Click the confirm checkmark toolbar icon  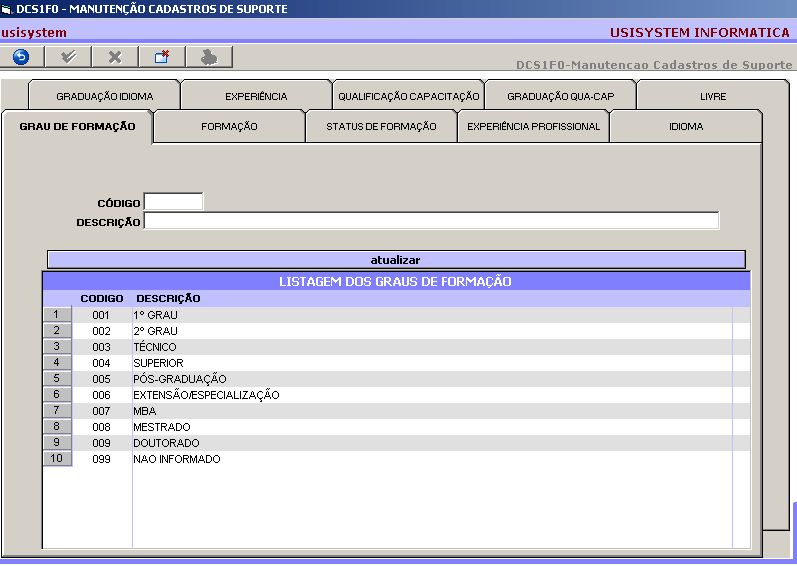[x=68, y=56]
